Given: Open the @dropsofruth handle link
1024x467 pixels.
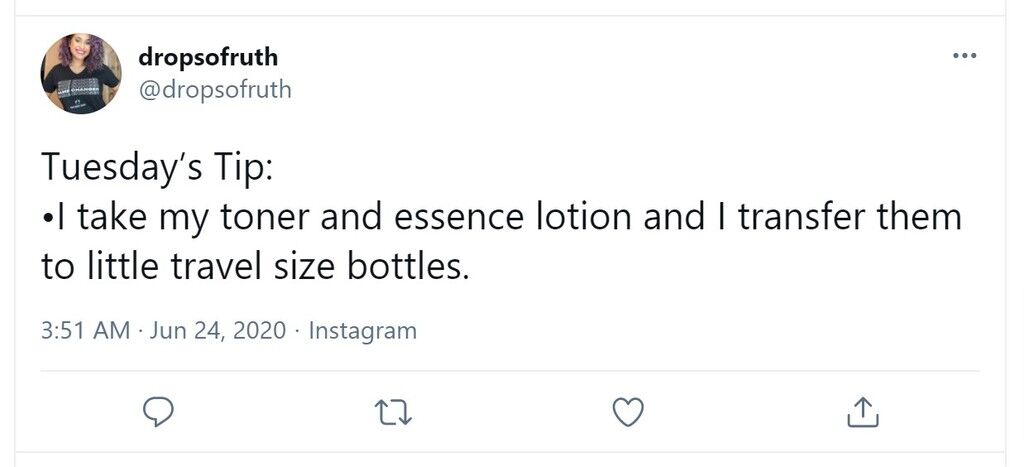Looking at the screenshot, I should coord(215,89).
